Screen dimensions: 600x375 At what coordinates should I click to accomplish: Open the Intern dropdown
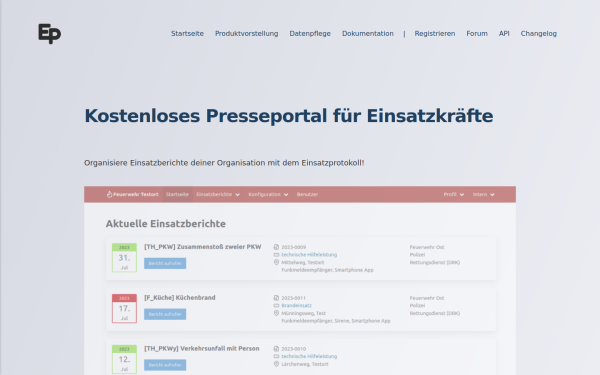(x=483, y=194)
